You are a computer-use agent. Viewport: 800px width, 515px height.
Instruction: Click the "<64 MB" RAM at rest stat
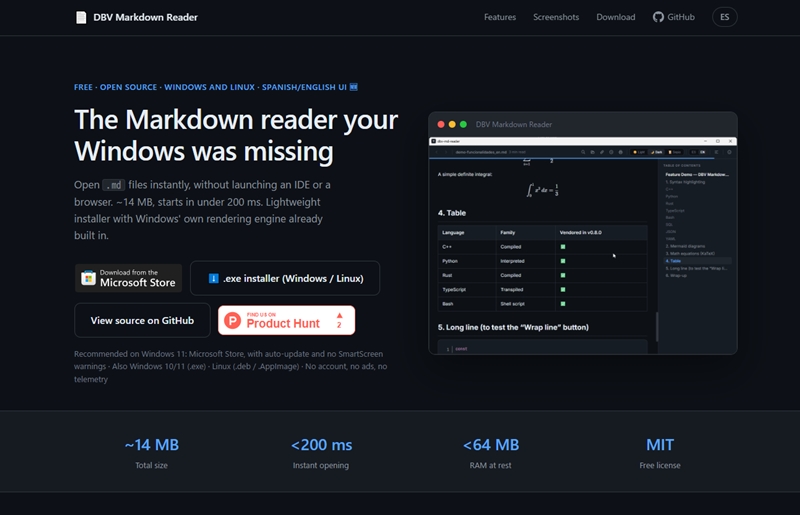tap(491, 445)
